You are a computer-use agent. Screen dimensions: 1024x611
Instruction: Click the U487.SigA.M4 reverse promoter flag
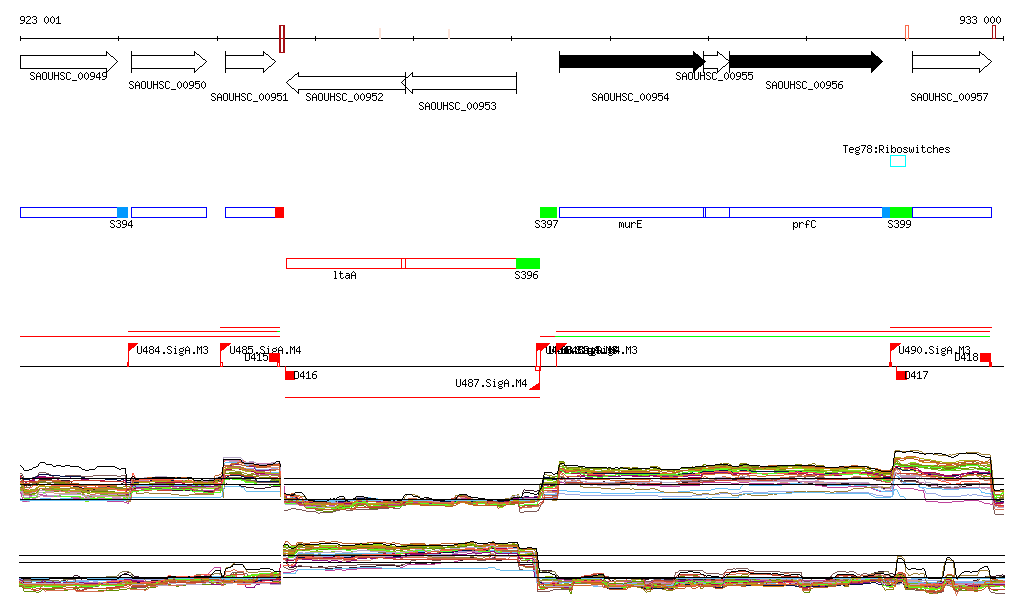pyautogui.click(x=535, y=385)
